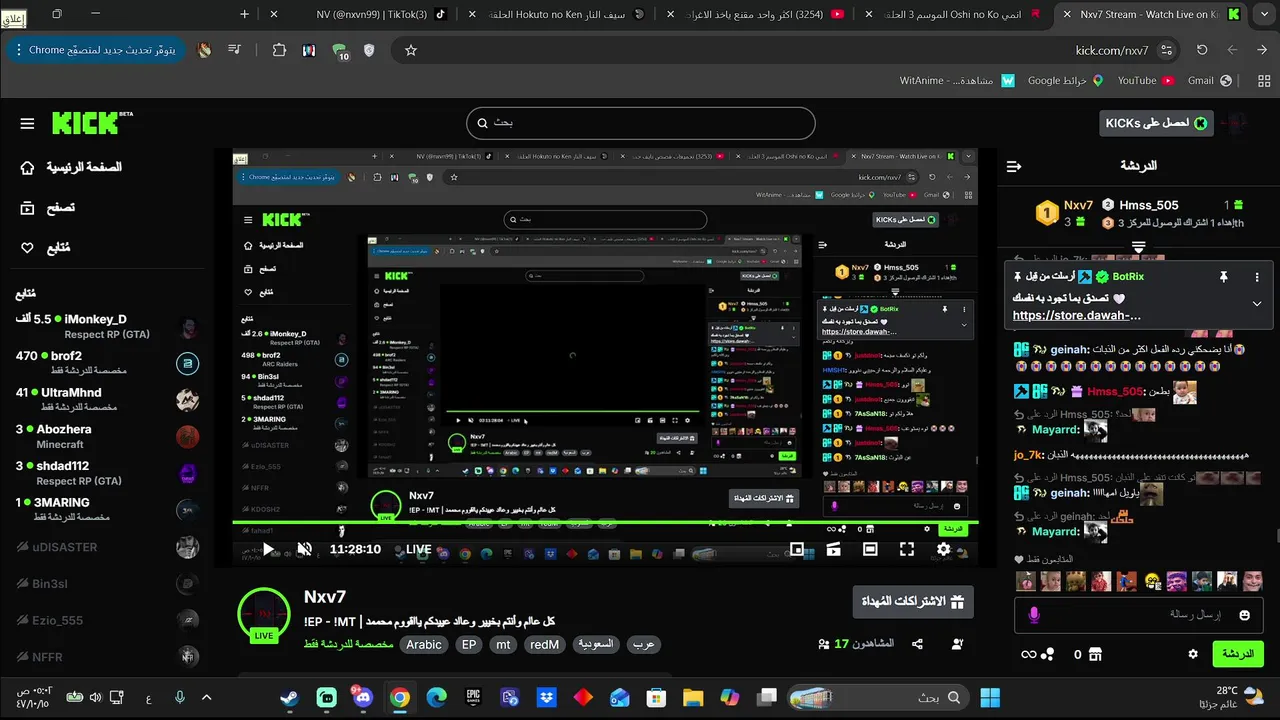The image size is (1280, 720).
Task: Bookmark this page with the star
Action: 410,50
